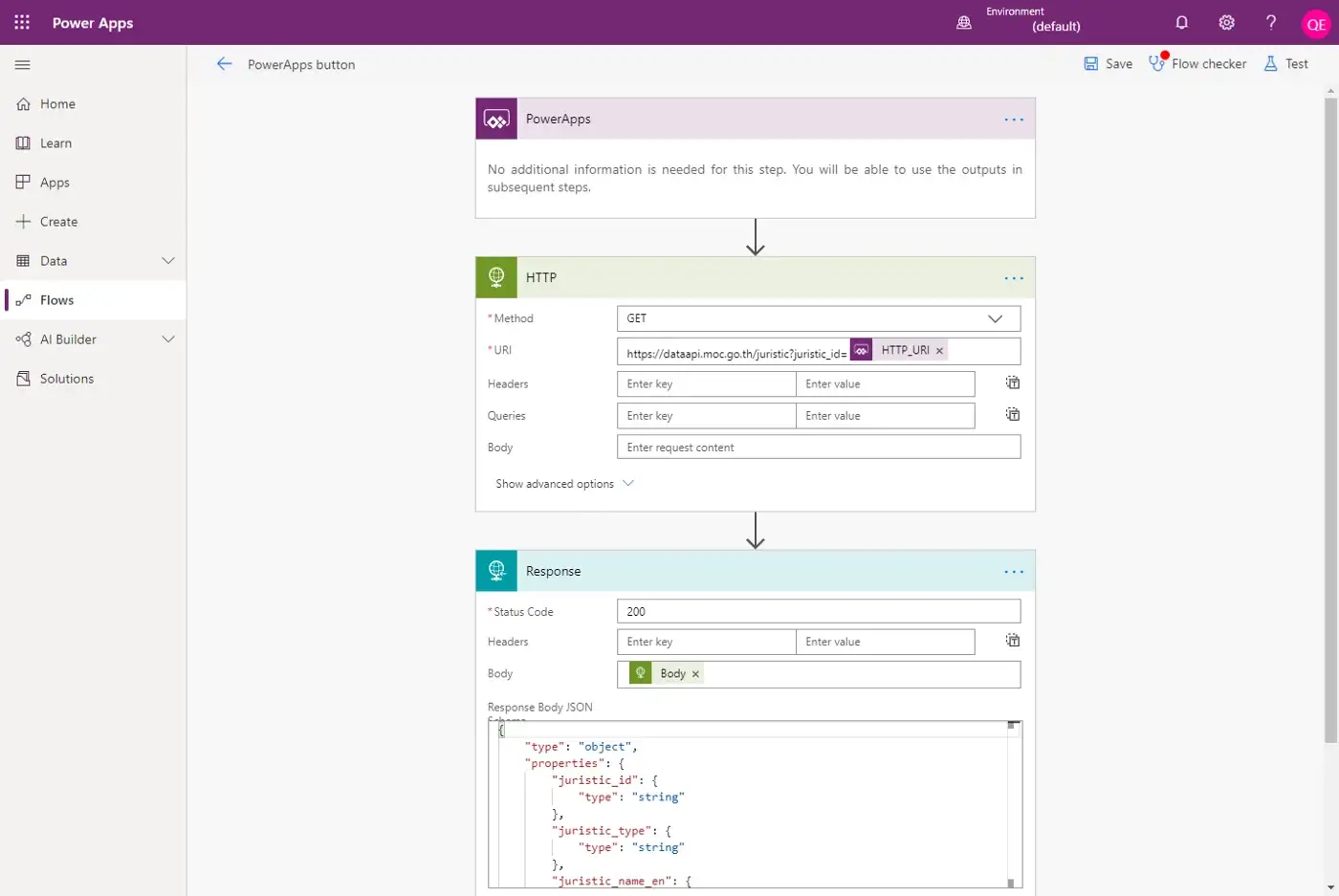The image size is (1339, 896).
Task: Click the HTTP step globe icon
Action: click(x=496, y=277)
